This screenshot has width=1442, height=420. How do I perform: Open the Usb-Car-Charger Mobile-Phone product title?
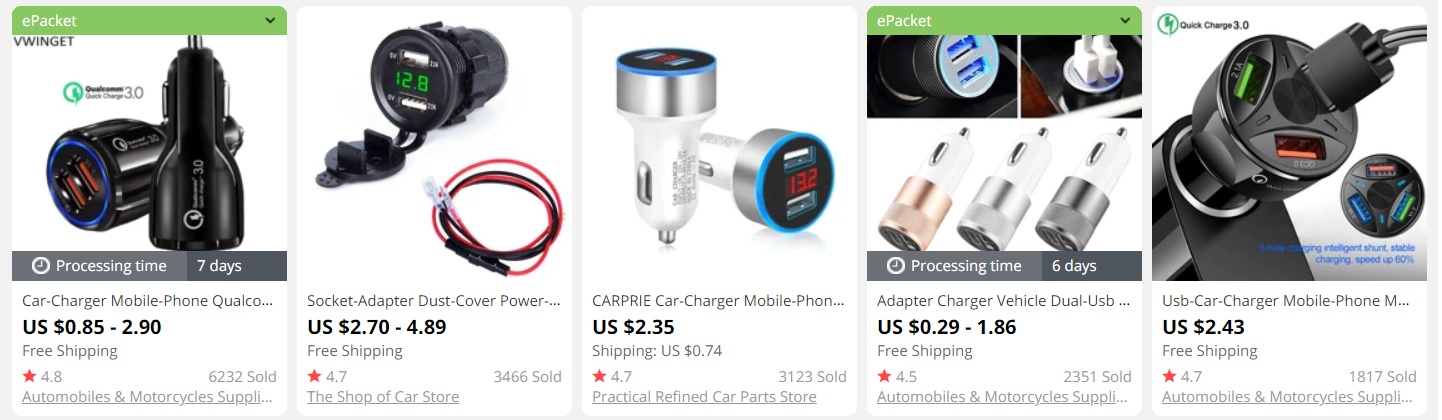click(1288, 300)
